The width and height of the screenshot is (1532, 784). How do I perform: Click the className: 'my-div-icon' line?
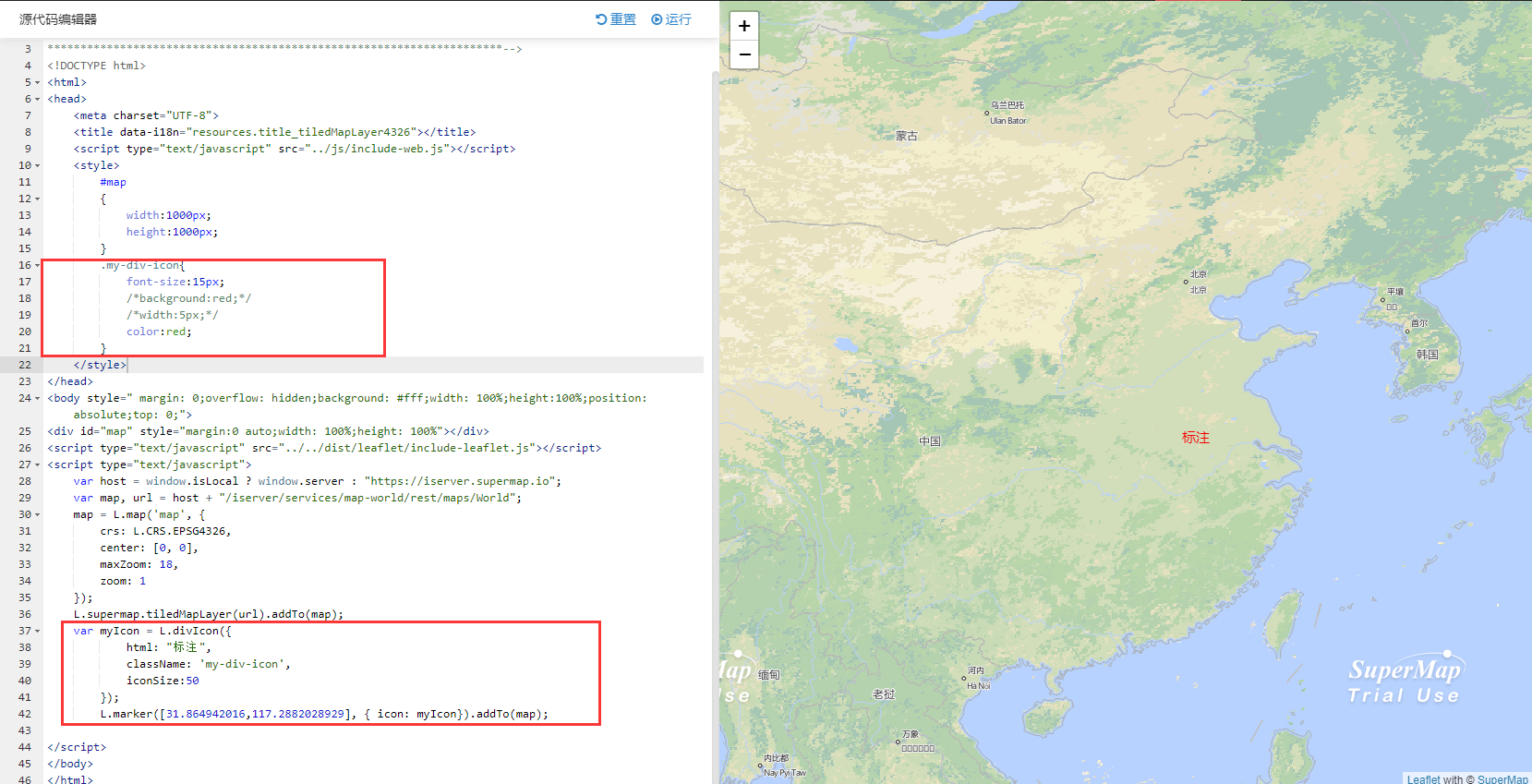tap(209, 664)
